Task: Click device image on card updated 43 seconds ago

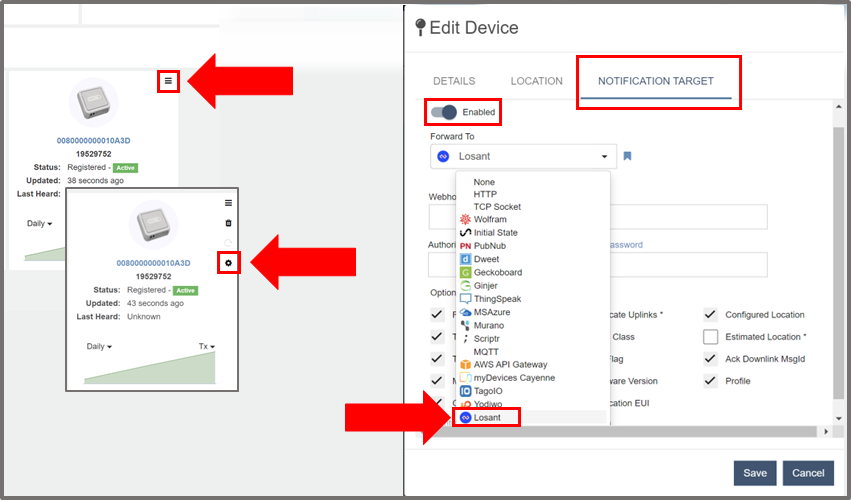Action: coord(154,225)
